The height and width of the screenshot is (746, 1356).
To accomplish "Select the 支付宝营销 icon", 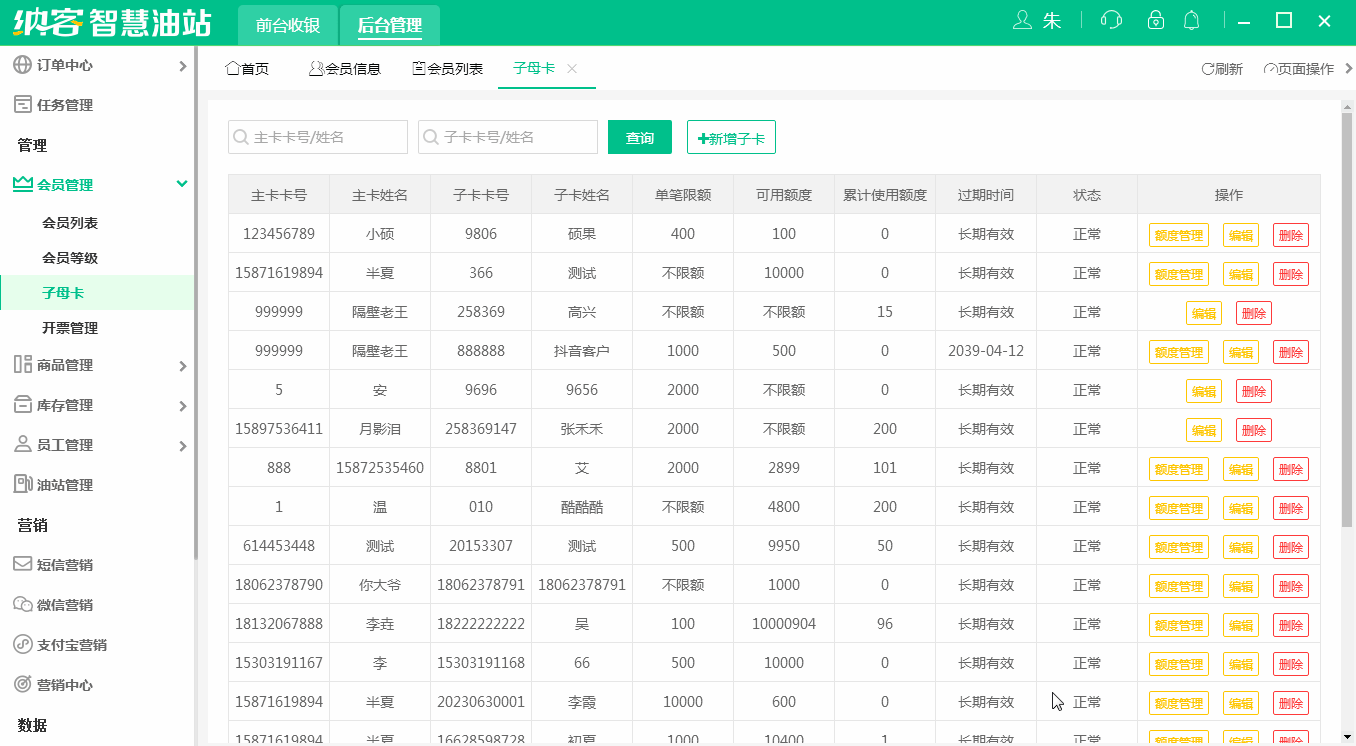I will [x=22, y=644].
